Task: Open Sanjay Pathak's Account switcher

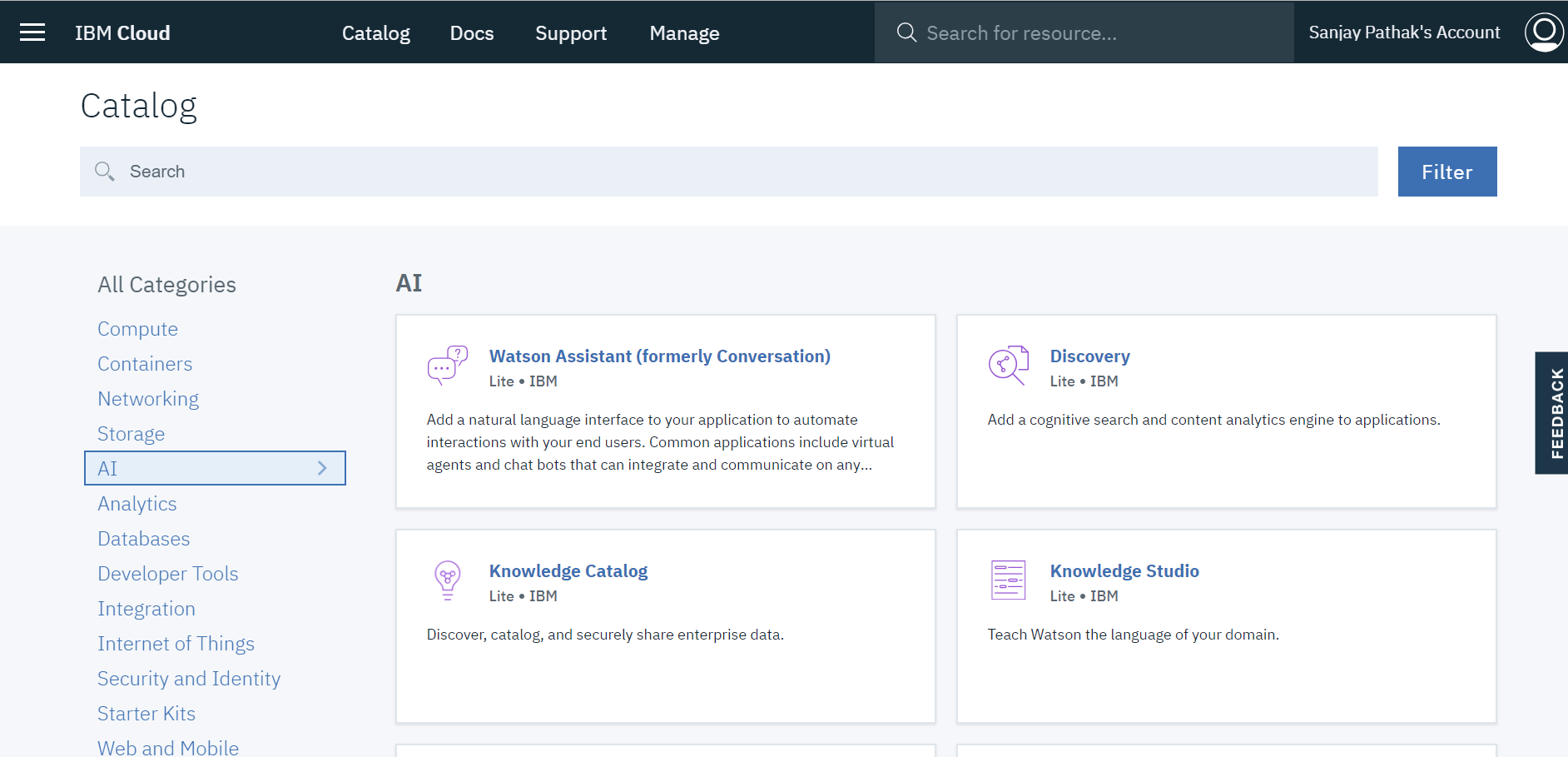Action: [1404, 32]
